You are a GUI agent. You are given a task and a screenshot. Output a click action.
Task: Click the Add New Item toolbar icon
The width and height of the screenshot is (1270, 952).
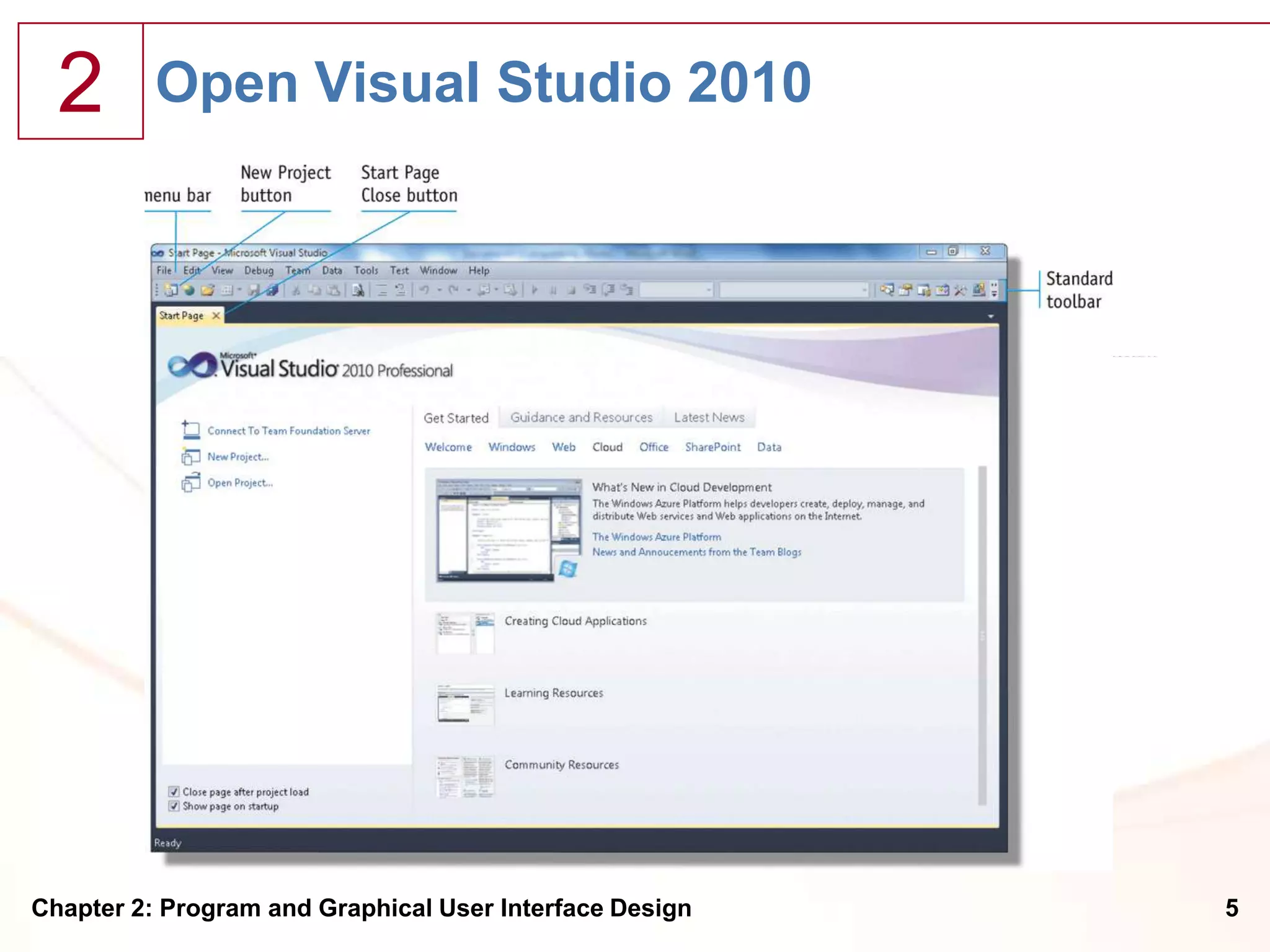(227, 290)
